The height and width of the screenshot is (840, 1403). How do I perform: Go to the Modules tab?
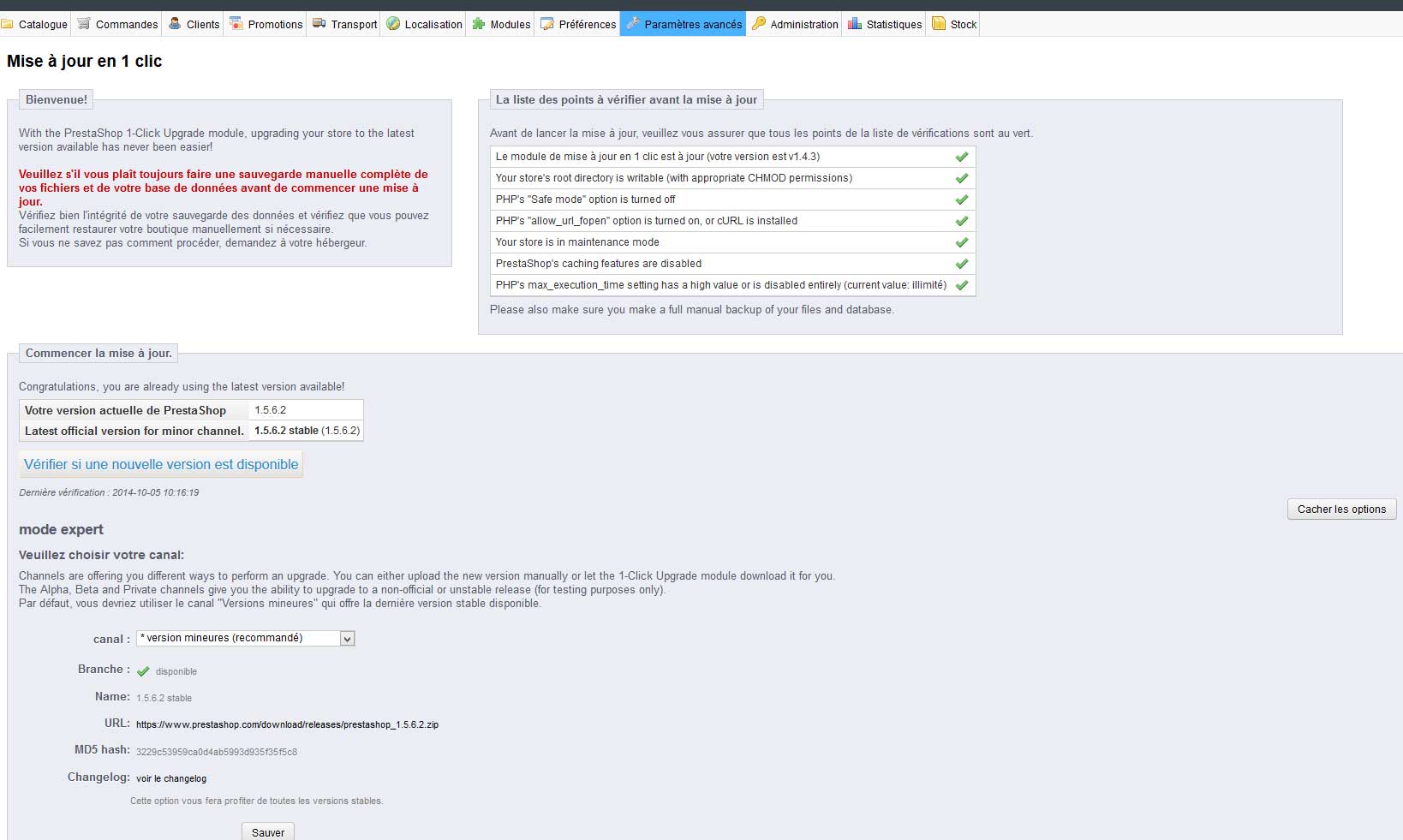click(x=501, y=24)
